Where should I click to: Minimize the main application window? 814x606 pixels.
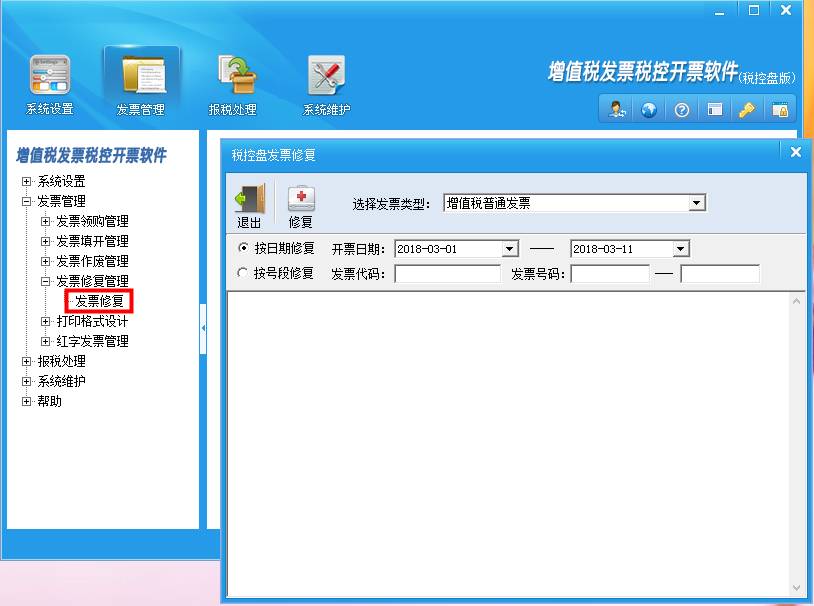(x=719, y=12)
